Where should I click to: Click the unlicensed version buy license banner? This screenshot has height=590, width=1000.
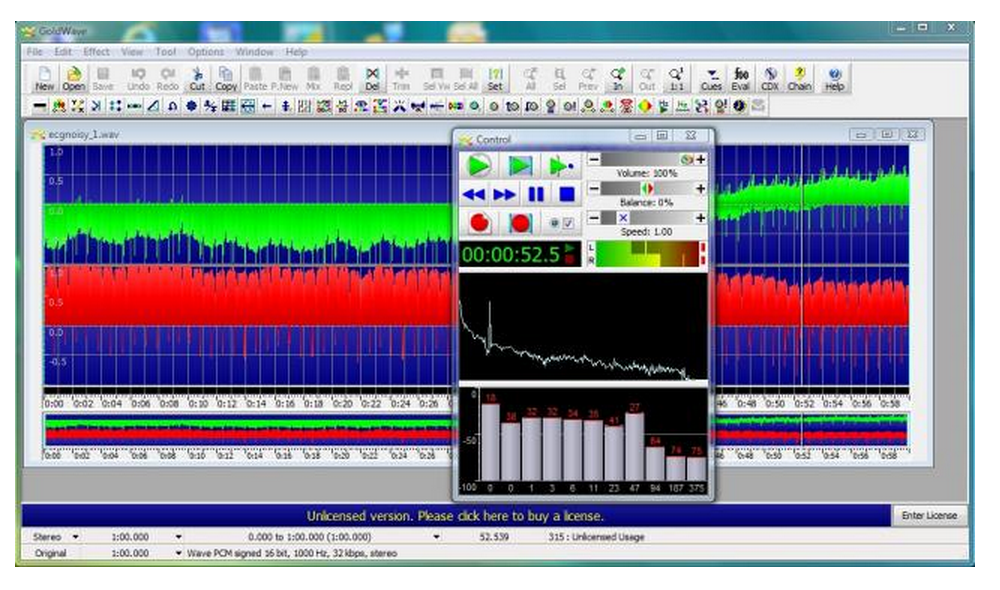tap(455, 515)
